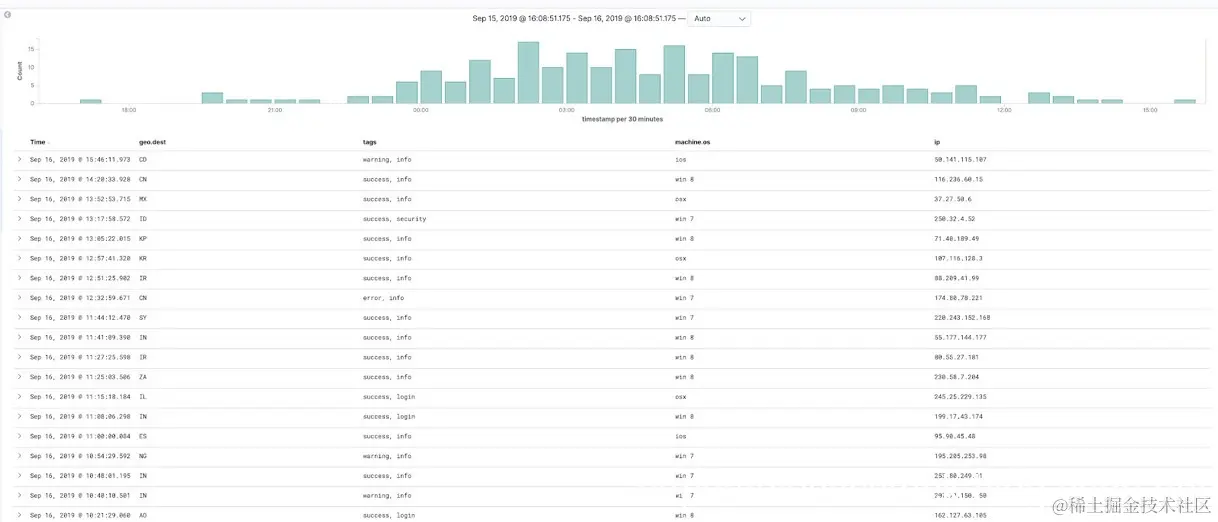
Task: Expand the document at 11:44:12.470
Action: coord(19,317)
